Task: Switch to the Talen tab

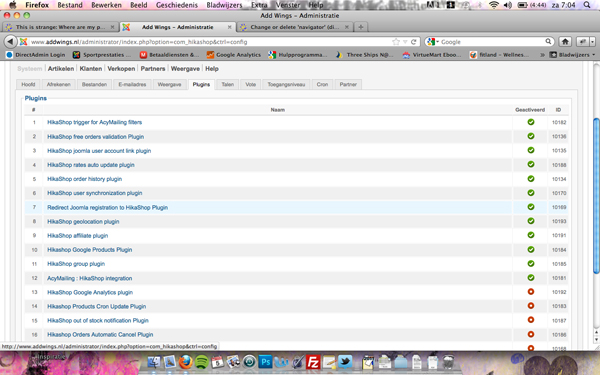Action: point(228,85)
